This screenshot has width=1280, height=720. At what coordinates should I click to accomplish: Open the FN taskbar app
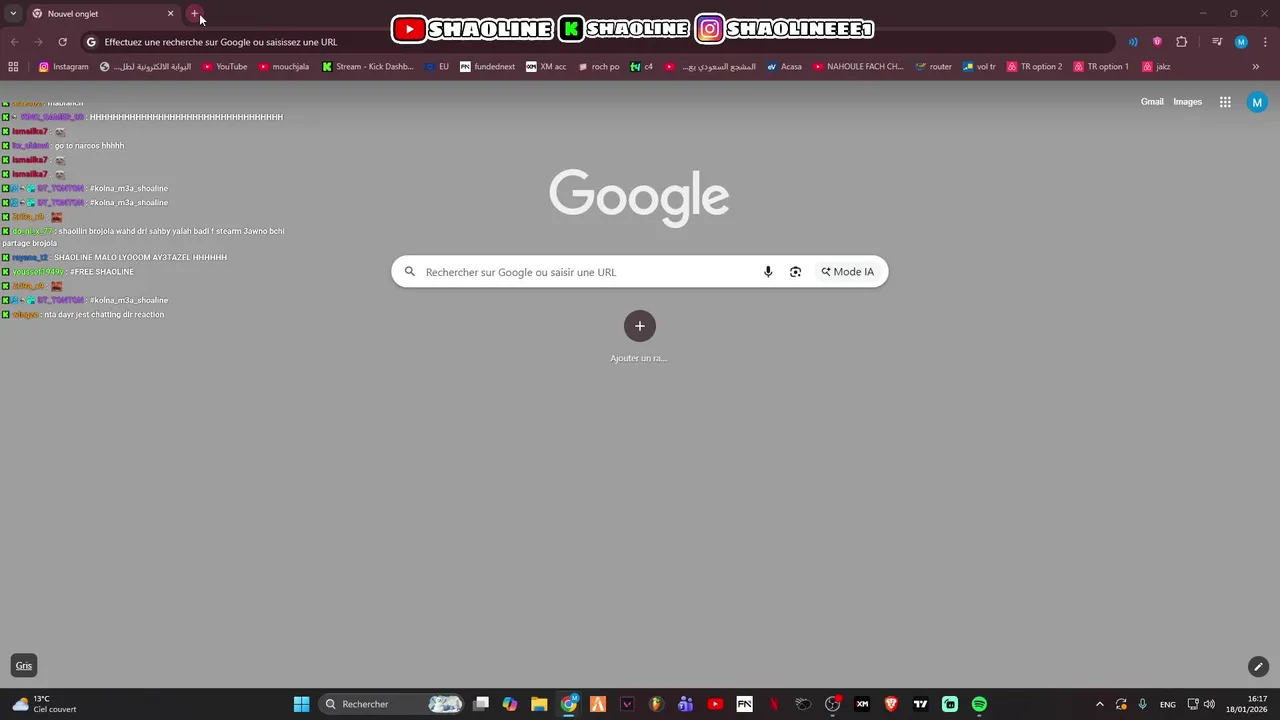click(x=744, y=704)
